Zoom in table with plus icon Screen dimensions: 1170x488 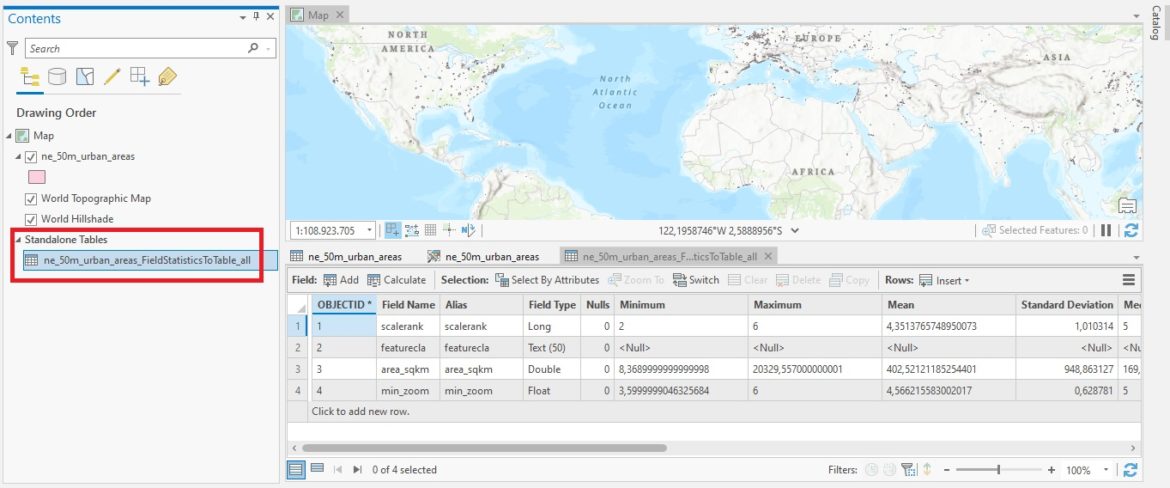pyautogui.click(x=1051, y=470)
